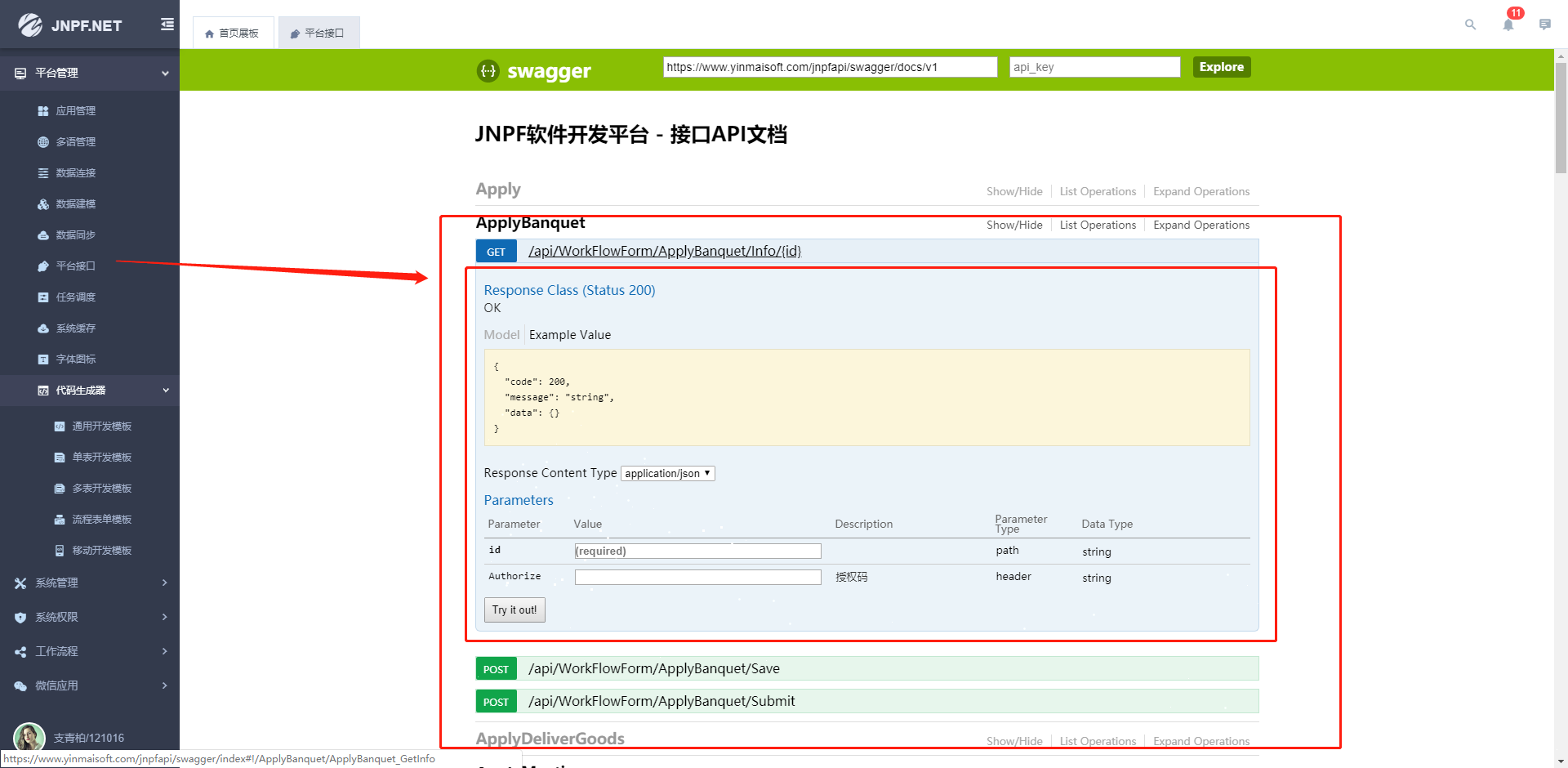Open 数据建模 in the sidebar

pyautogui.click(x=75, y=204)
